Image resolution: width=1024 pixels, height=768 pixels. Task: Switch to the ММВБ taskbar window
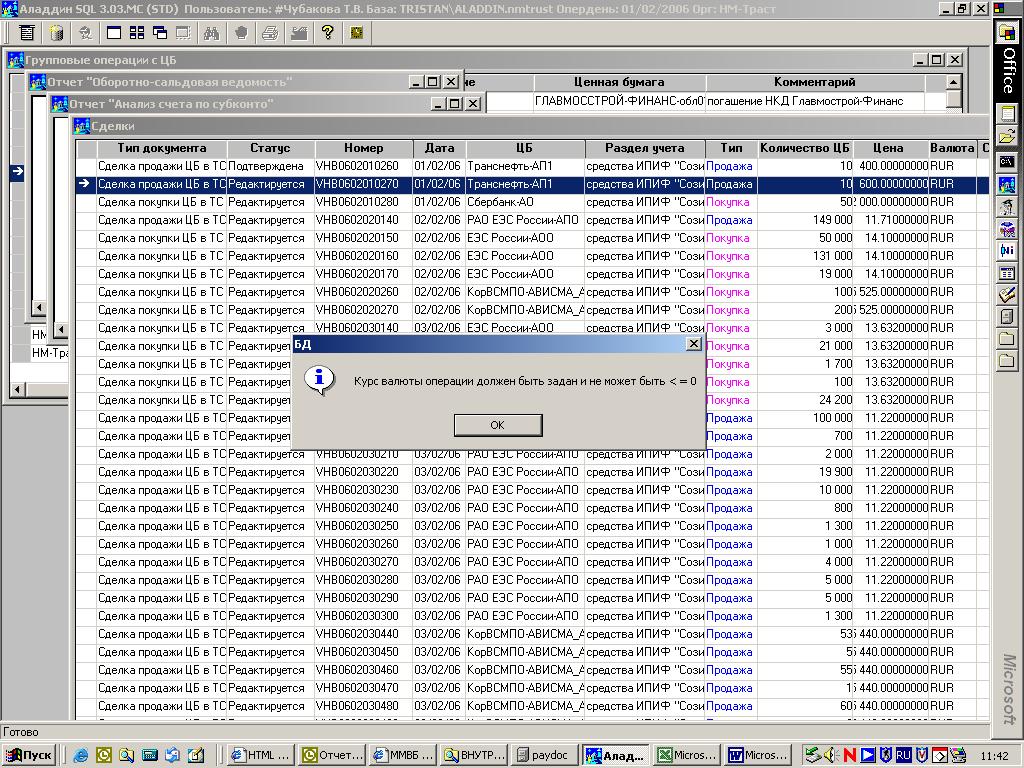point(404,755)
